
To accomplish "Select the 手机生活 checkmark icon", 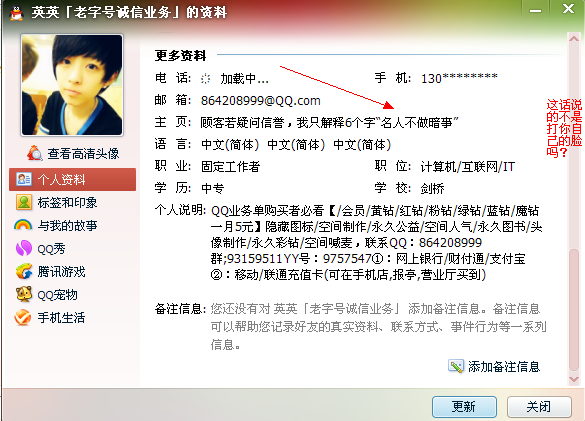I will (x=23, y=318).
